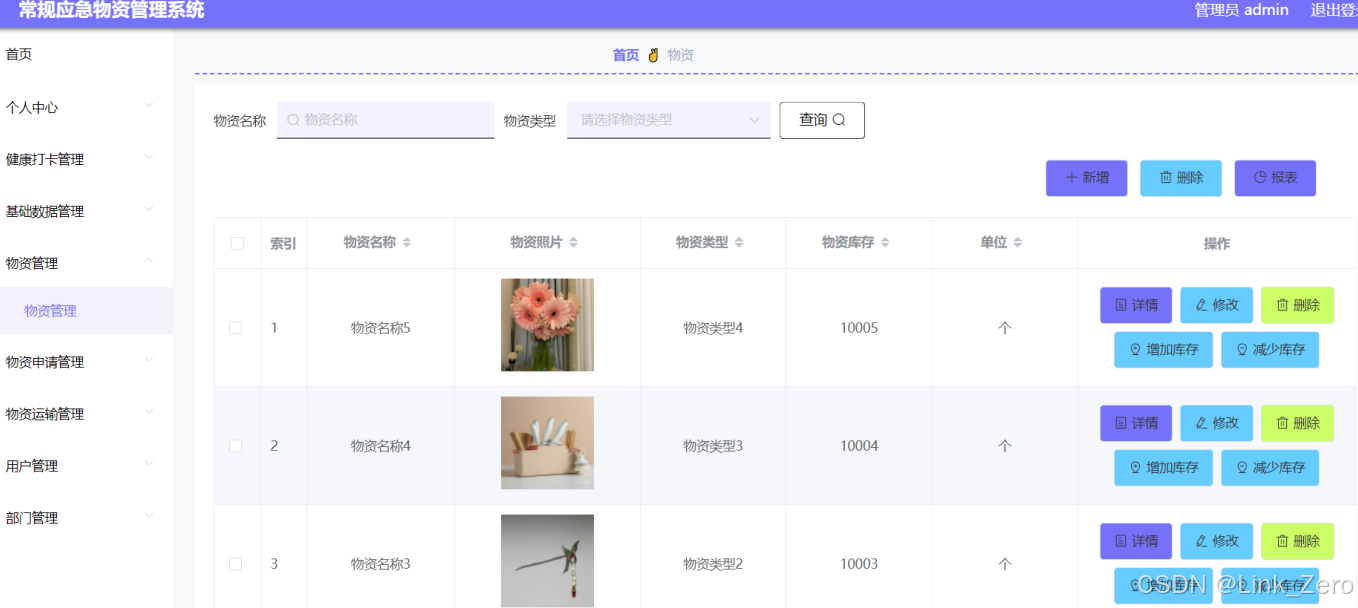Open the 请选择物资类型 dropdown
The width and height of the screenshot is (1358, 608).
click(x=668, y=120)
